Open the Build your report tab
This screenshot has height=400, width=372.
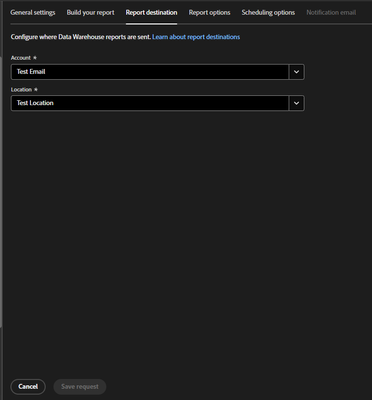[90, 13]
